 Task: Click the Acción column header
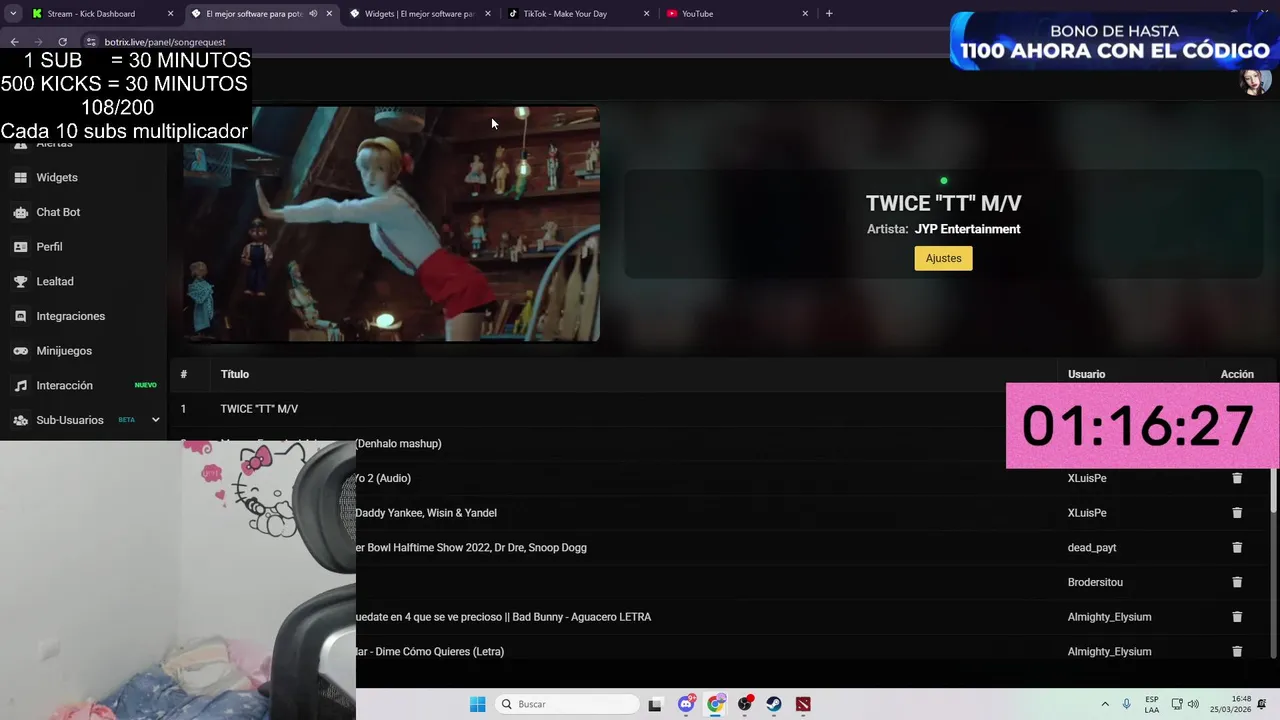coord(1237,374)
